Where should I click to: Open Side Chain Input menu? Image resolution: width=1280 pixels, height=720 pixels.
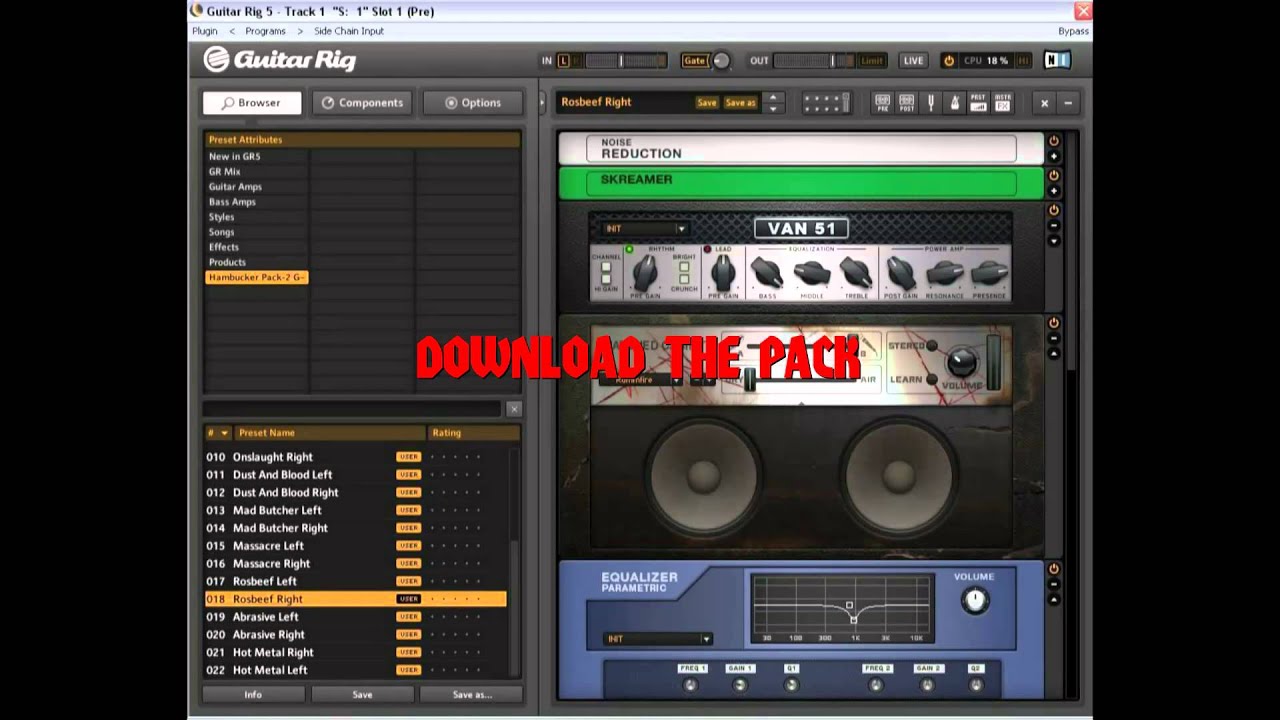[349, 31]
